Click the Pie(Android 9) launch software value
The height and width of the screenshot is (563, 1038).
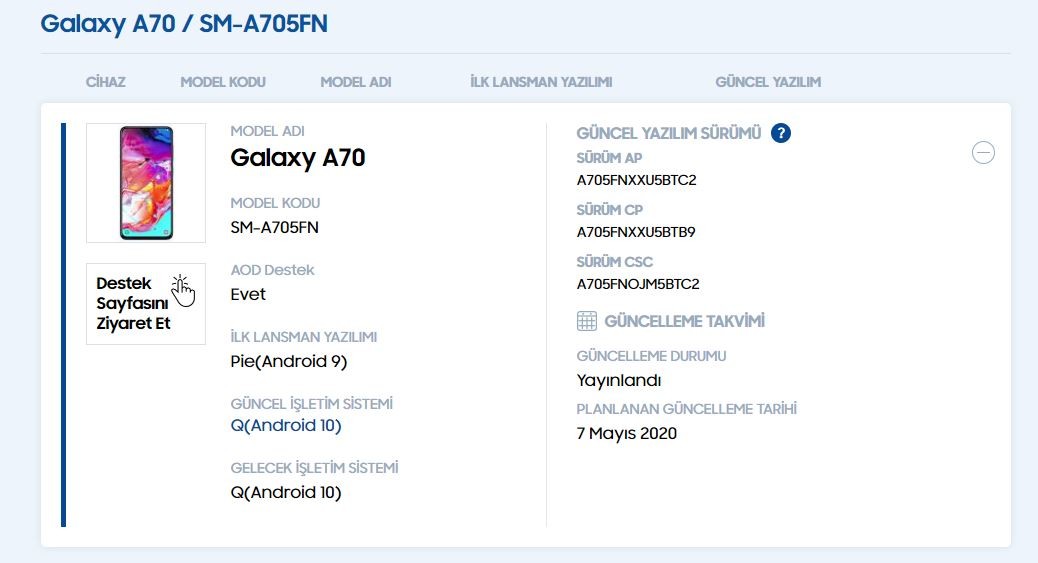click(289, 362)
